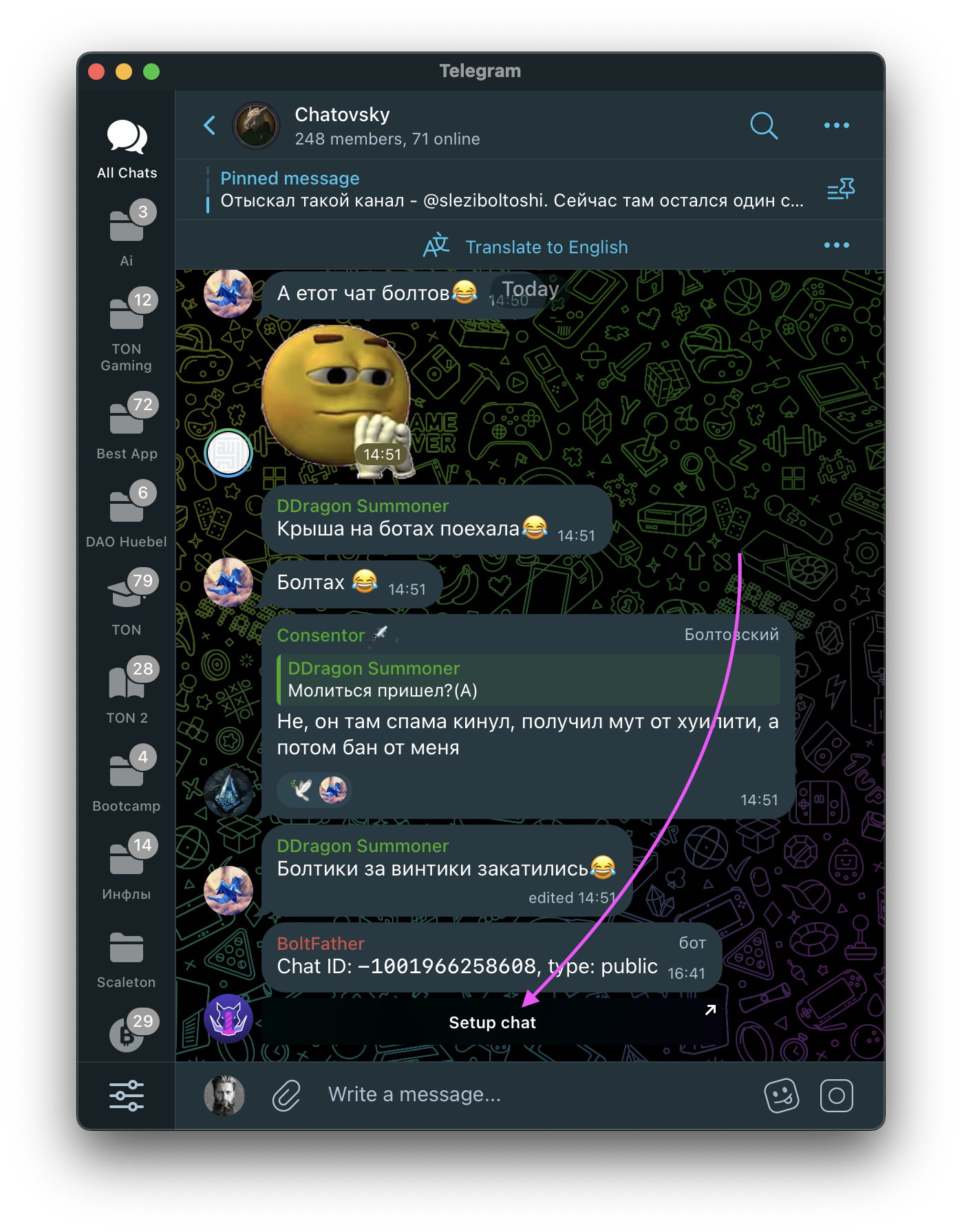This screenshot has width=962, height=1232.
Task: Expand translation options three-dot menu
Action: click(837, 245)
